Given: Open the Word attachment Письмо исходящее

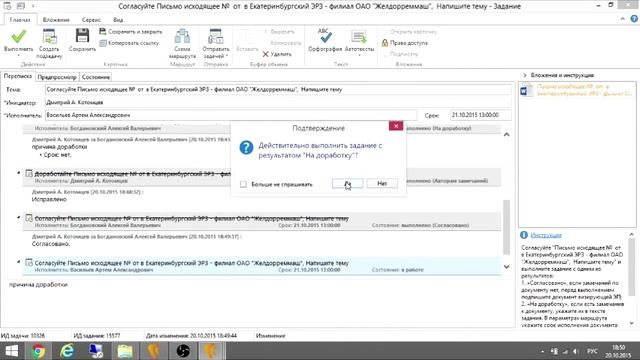Looking at the screenshot, I should (x=577, y=90).
